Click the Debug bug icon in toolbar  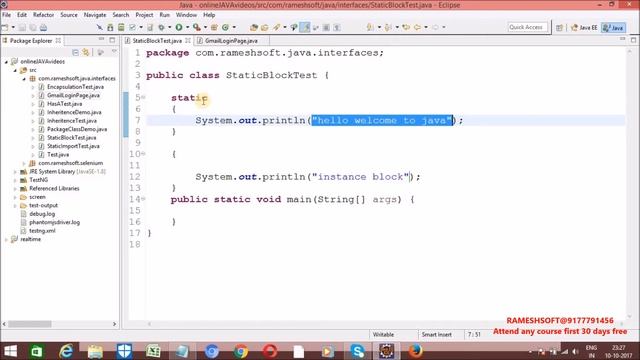click(162, 27)
